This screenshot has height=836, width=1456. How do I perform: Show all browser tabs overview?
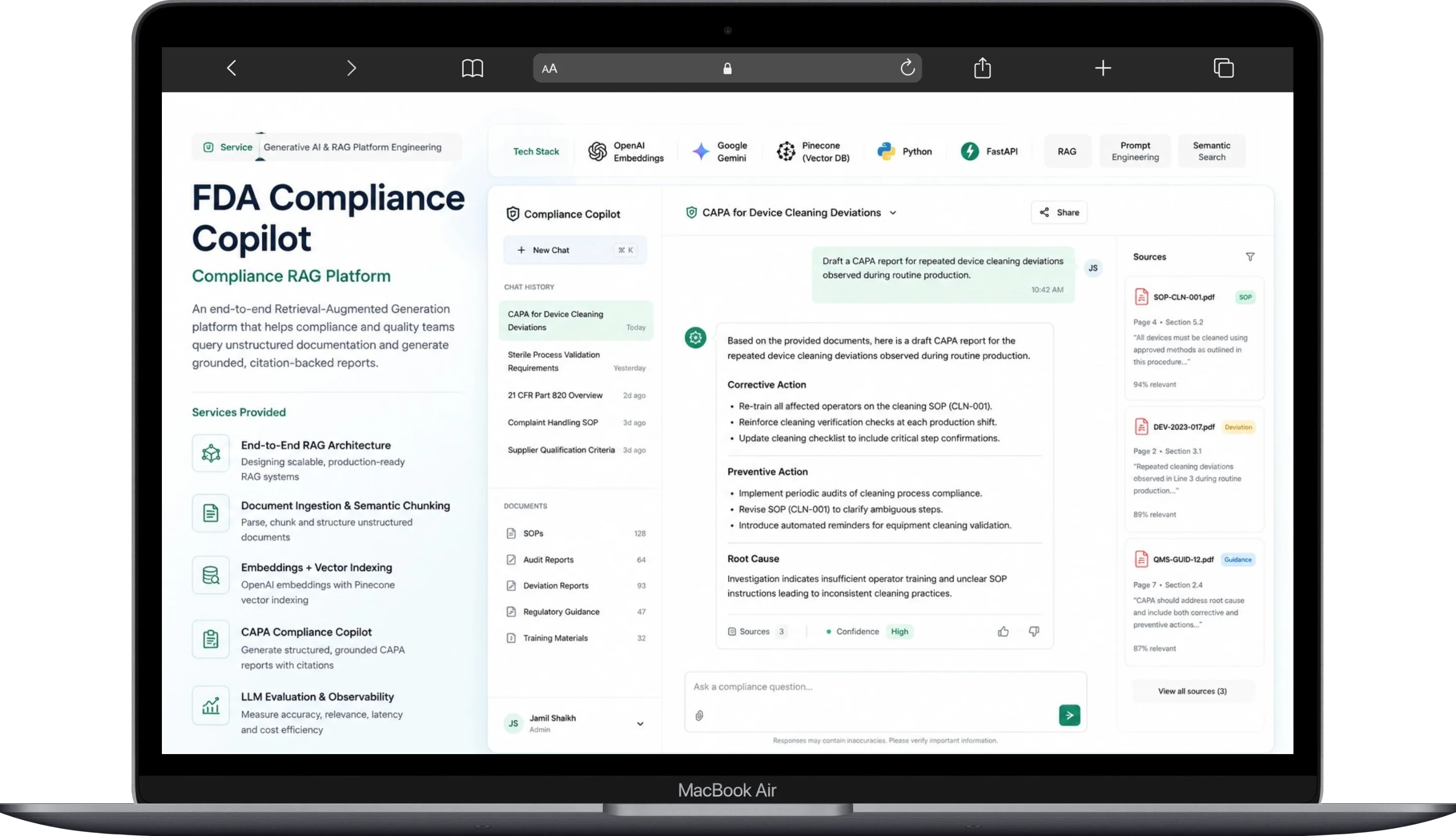(1224, 68)
